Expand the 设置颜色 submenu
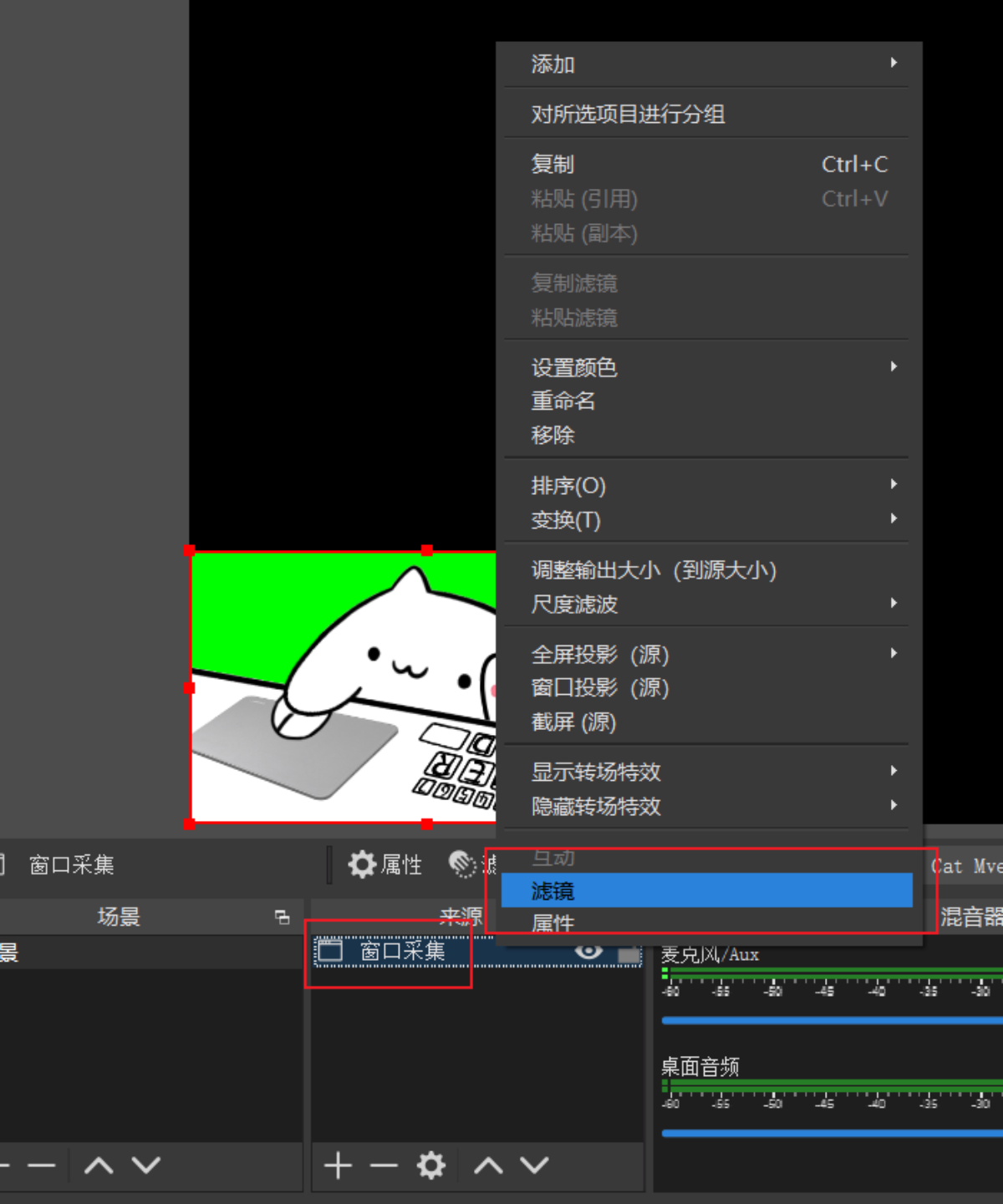This screenshot has width=1003, height=1204. [x=709, y=367]
